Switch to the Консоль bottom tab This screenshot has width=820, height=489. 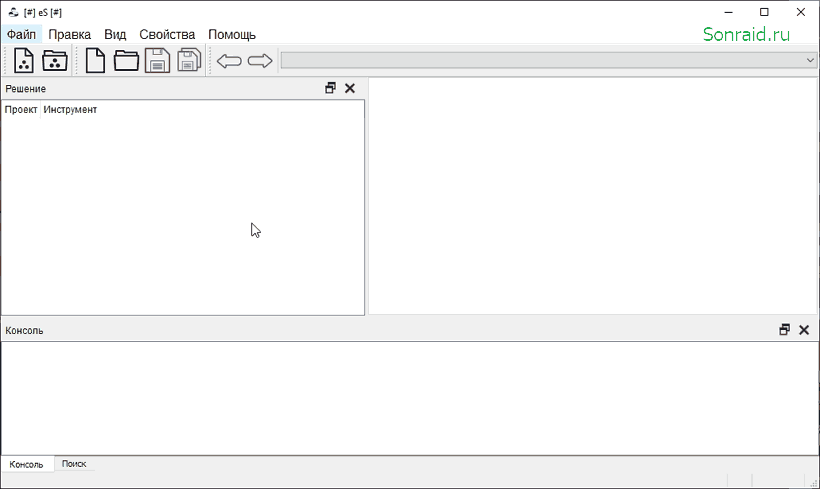27,464
